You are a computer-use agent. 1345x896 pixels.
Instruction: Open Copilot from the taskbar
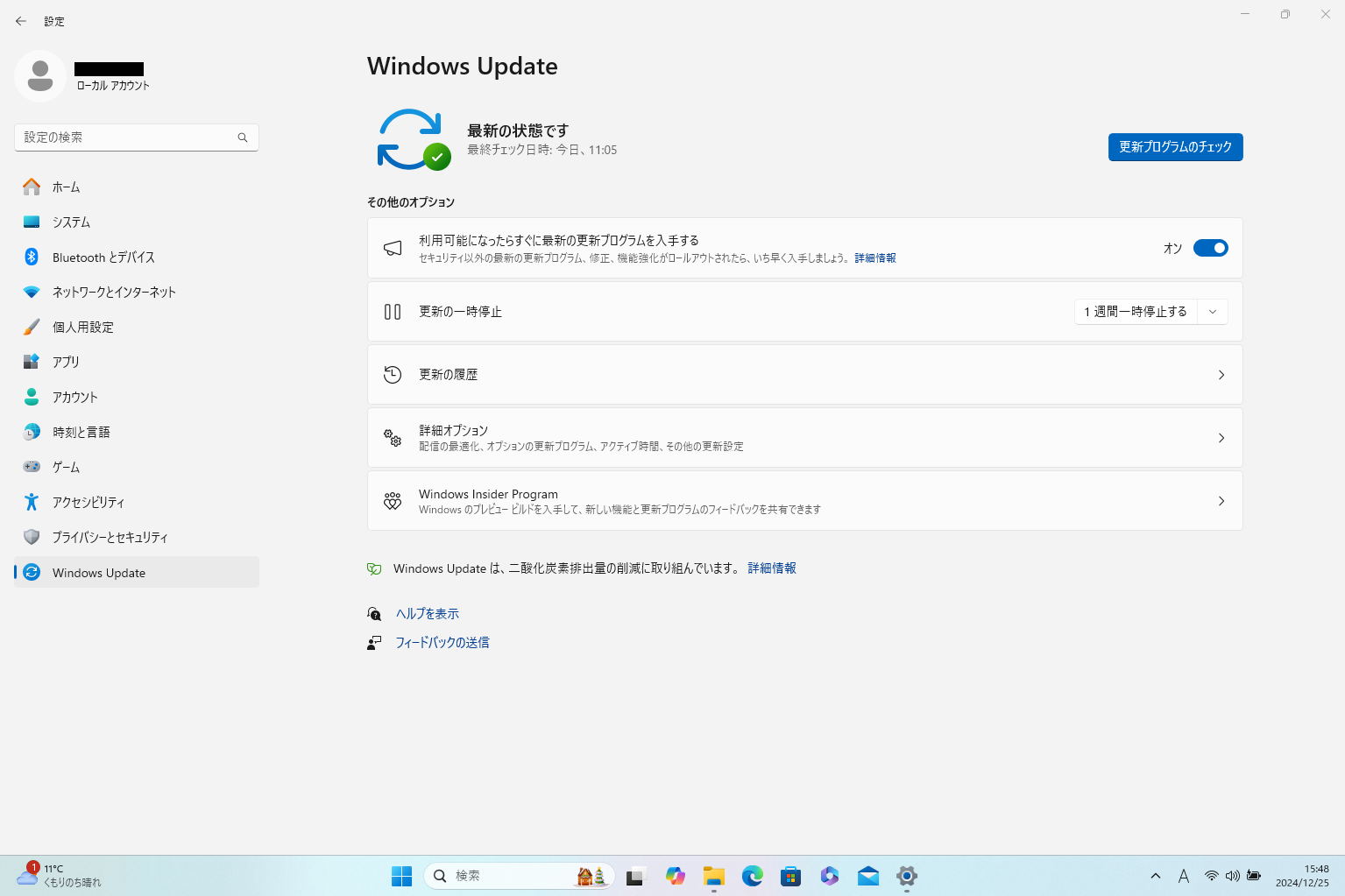[675, 876]
